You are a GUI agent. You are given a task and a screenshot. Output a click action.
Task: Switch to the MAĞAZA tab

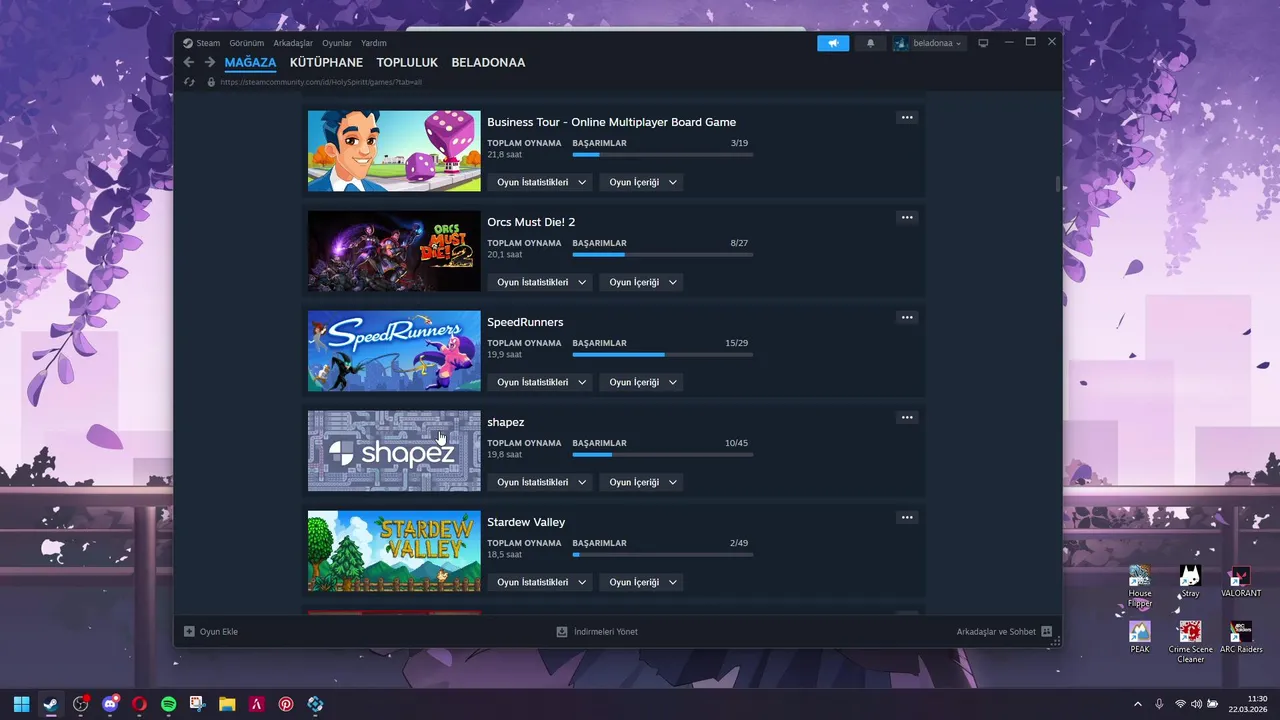coord(250,62)
